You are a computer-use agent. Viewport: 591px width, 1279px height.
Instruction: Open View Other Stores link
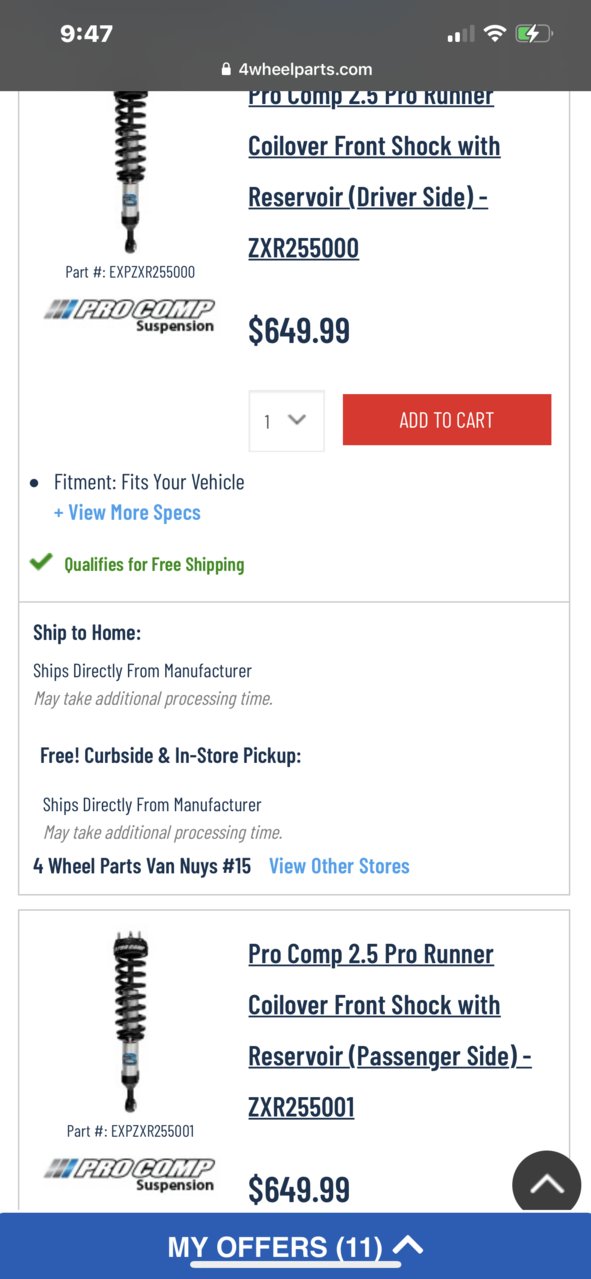339,866
